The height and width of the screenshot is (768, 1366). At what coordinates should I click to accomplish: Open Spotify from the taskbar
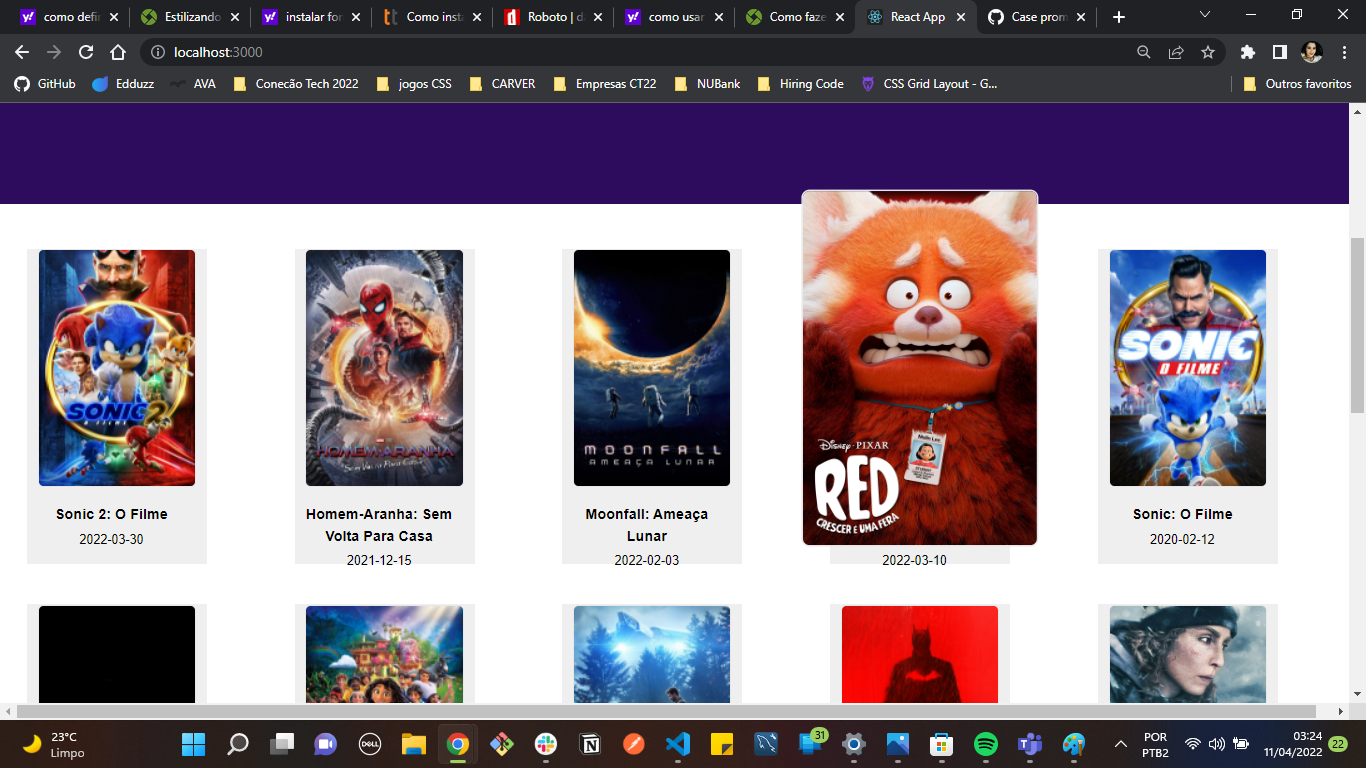pyautogui.click(x=985, y=744)
